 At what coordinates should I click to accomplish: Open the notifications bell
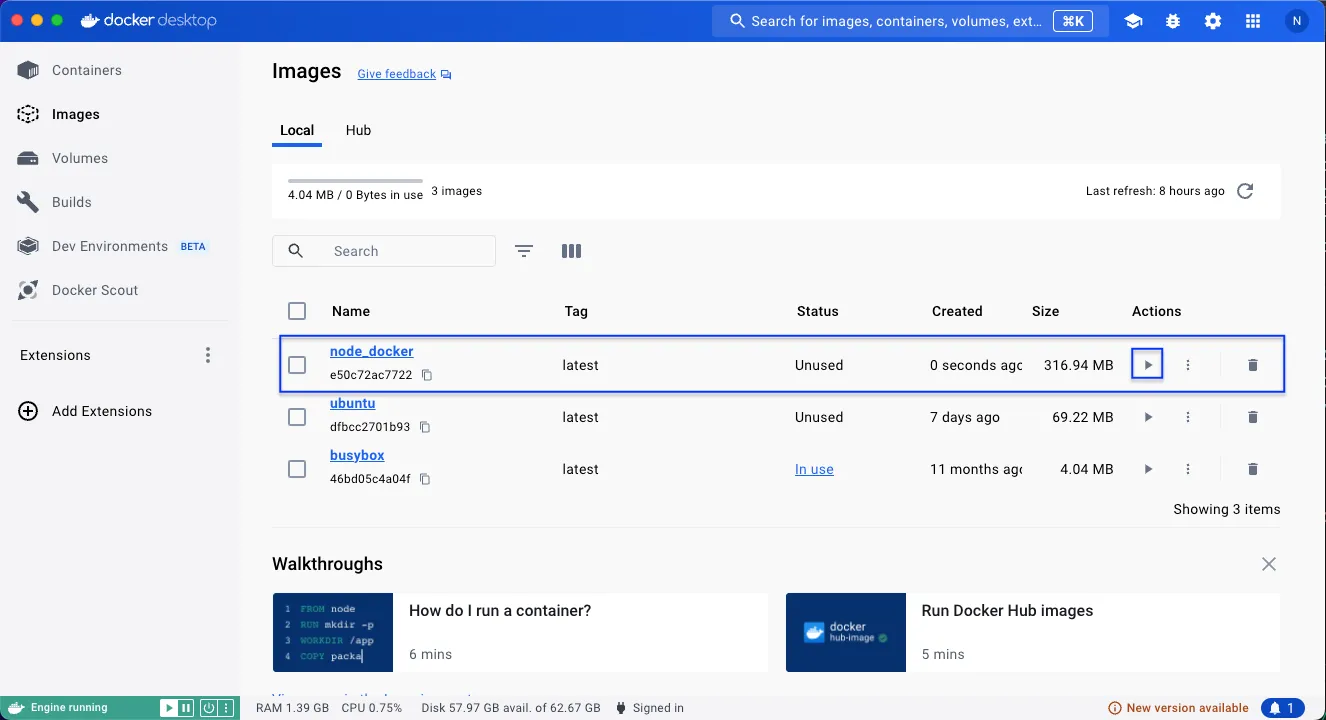click(1282, 708)
